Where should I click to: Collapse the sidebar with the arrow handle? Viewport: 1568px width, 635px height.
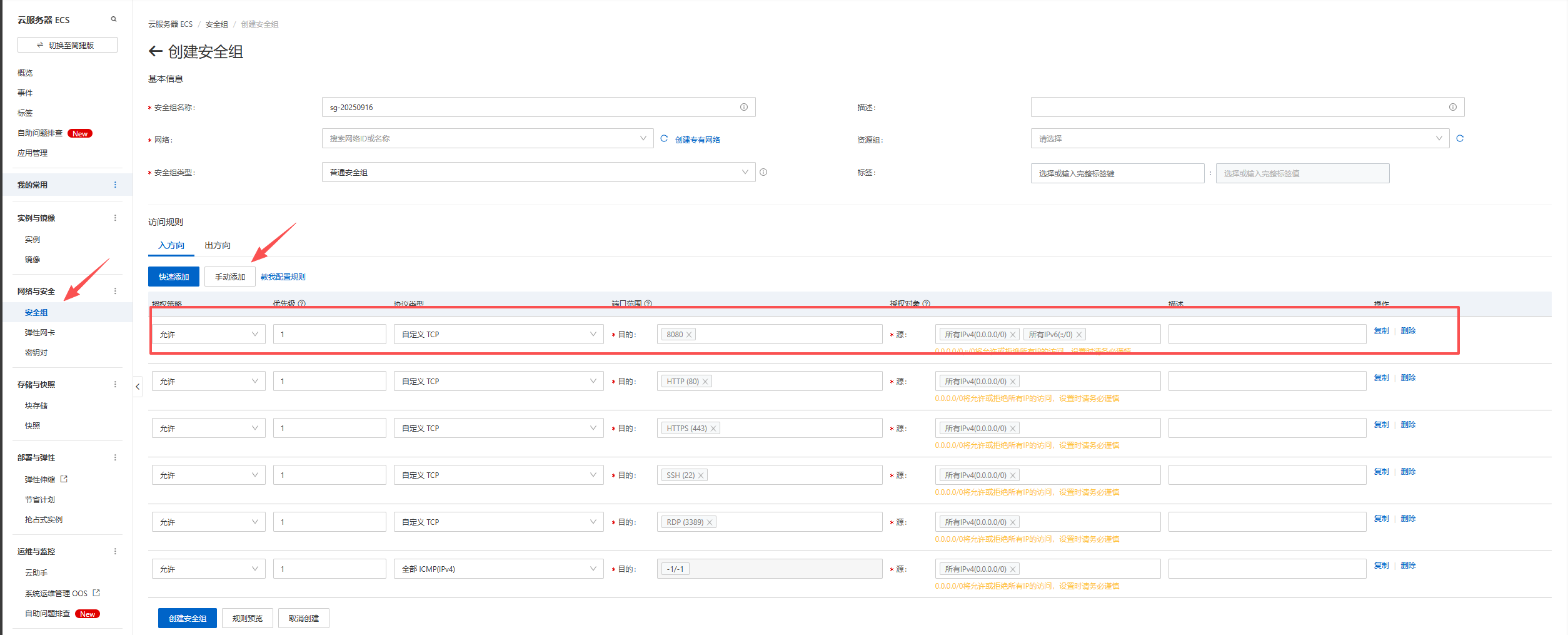pyautogui.click(x=138, y=387)
